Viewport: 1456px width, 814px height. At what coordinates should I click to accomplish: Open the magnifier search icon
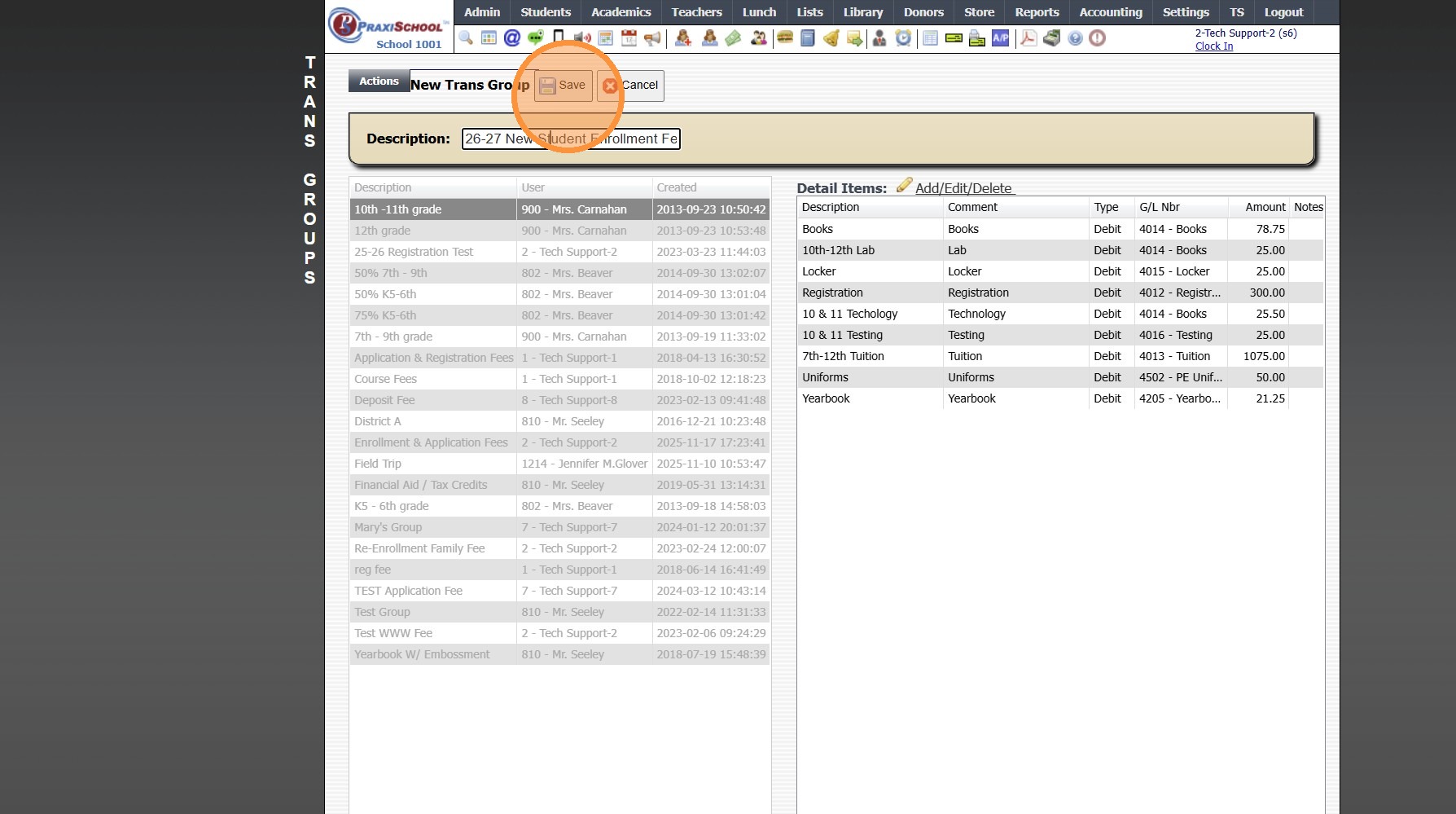tap(466, 38)
